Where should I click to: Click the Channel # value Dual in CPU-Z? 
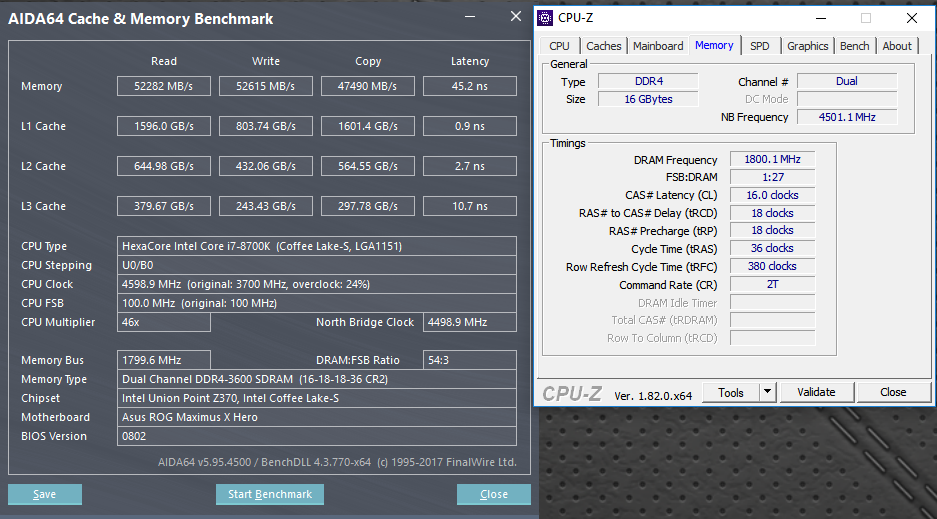(847, 81)
